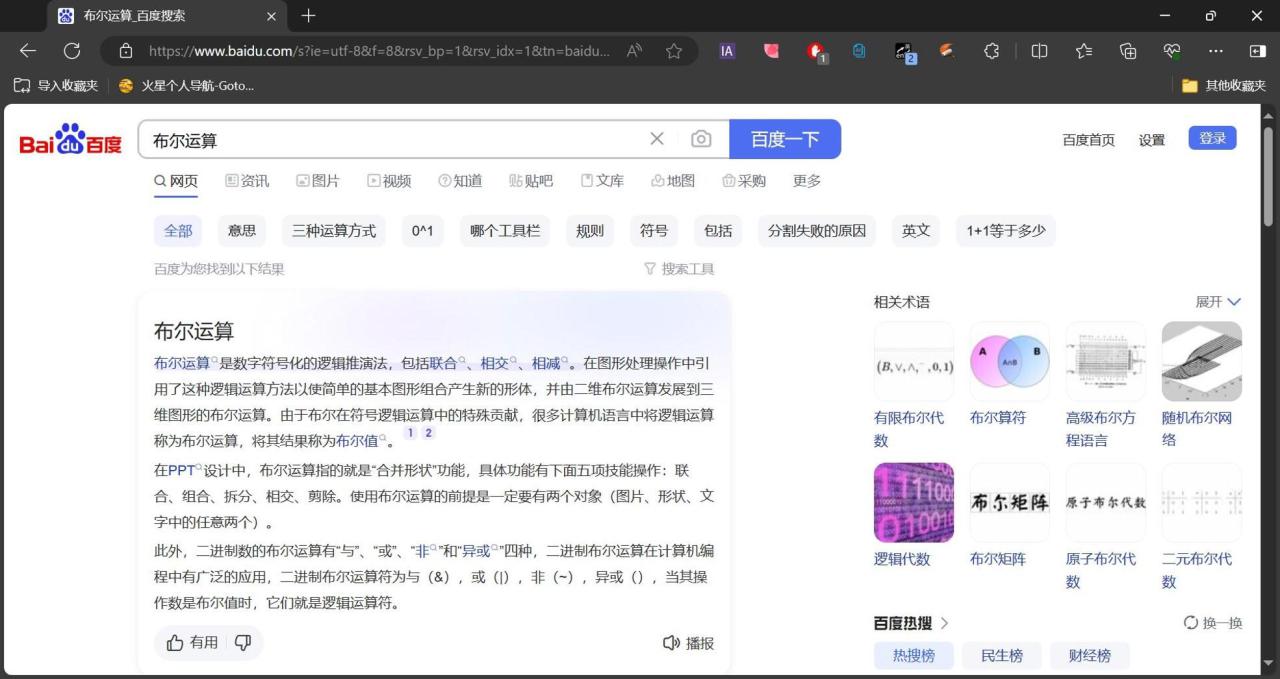This screenshot has height=679, width=1280.
Task: Click the split screen icon in toolbar
Action: tap(1040, 50)
